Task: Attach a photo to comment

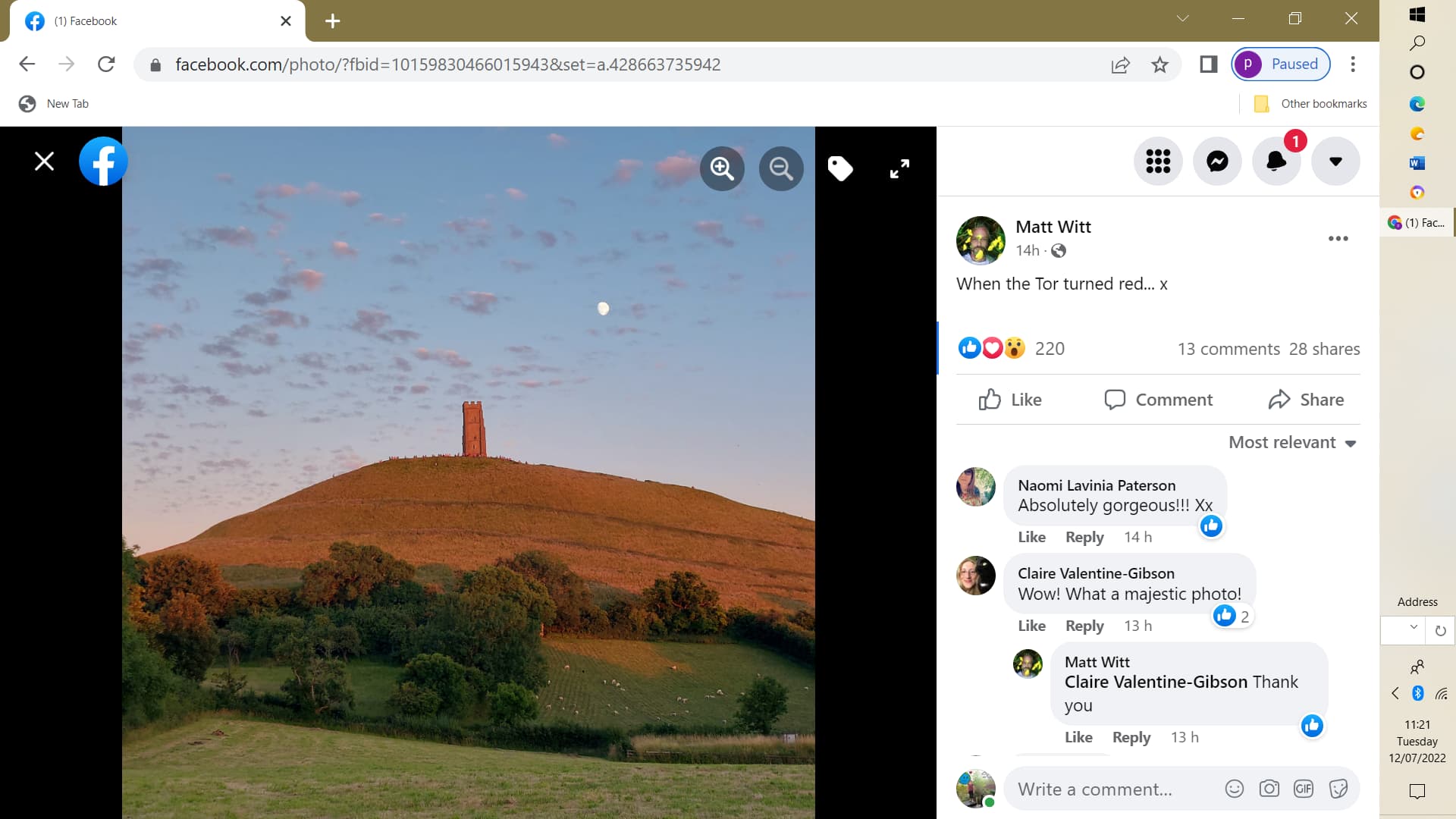Action: (x=1269, y=789)
